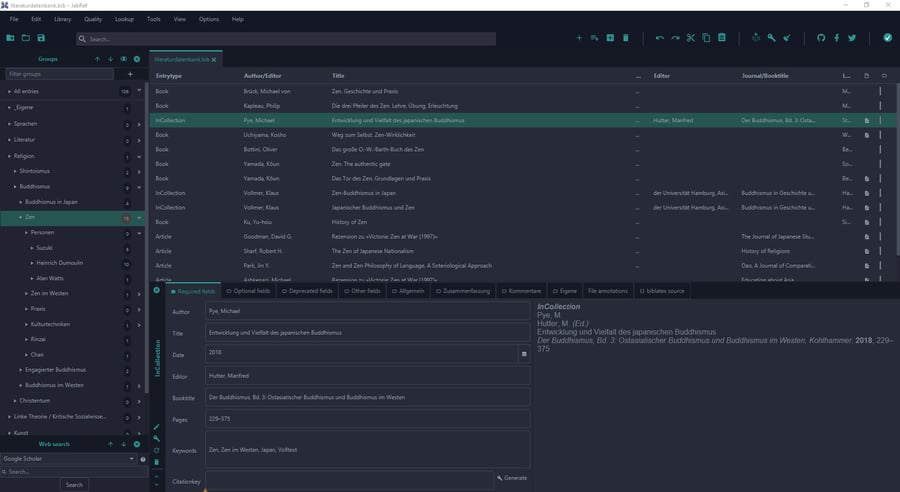This screenshot has height=492, width=900.
Task: Expand the Sprachen group chevron
Action: (139, 124)
